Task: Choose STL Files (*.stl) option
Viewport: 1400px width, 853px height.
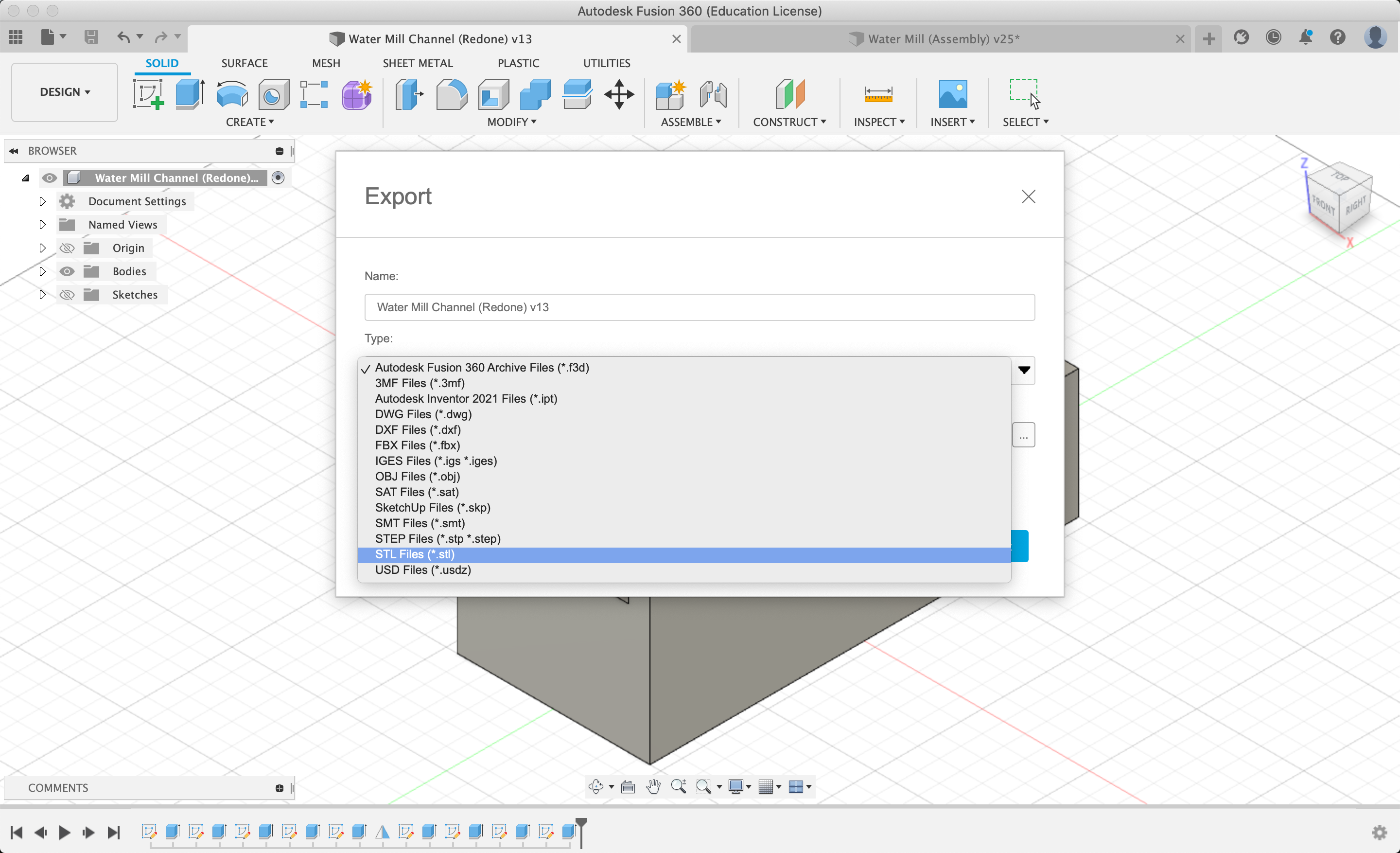Action: tap(415, 554)
